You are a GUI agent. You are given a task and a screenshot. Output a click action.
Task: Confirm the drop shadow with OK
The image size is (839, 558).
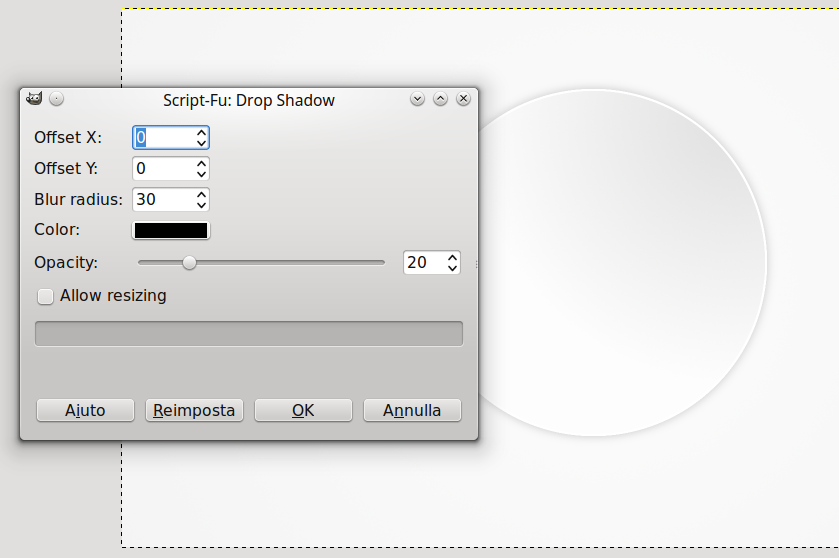tap(303, 410)
